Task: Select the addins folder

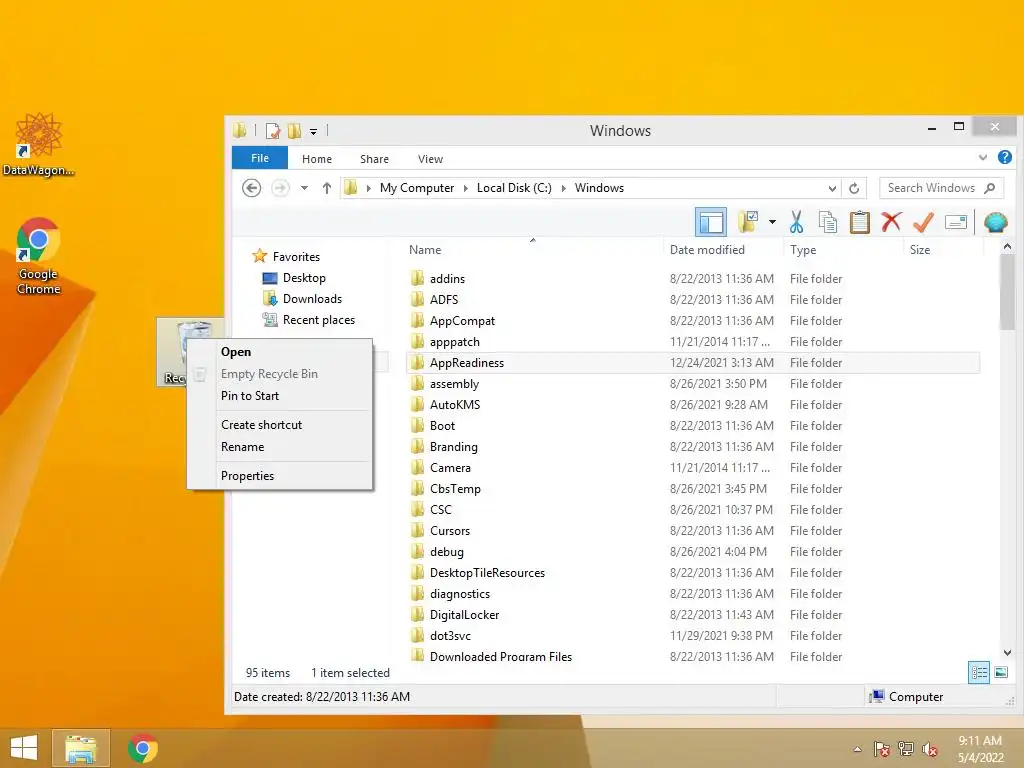Action: point(692,279)
